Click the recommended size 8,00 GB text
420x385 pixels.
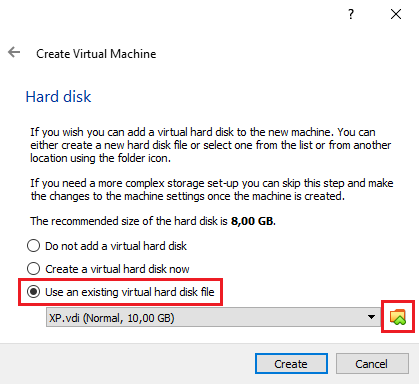tap(253, 221)
